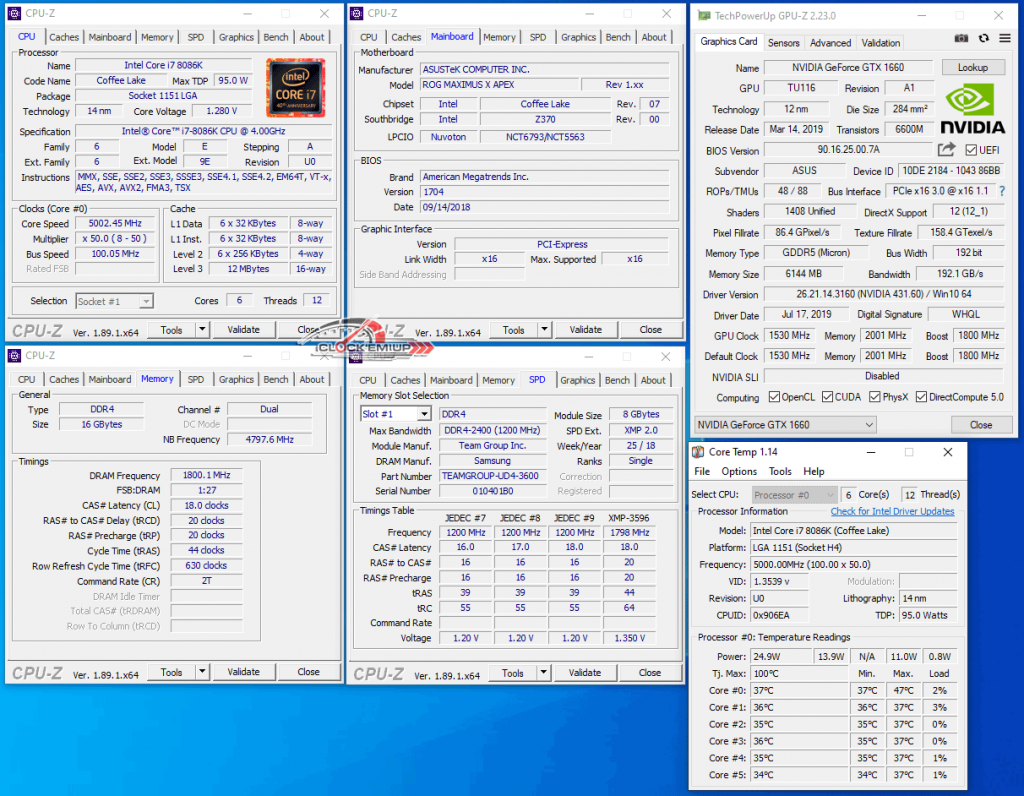Click the GPU-Z refresh icon

(983, 39)
